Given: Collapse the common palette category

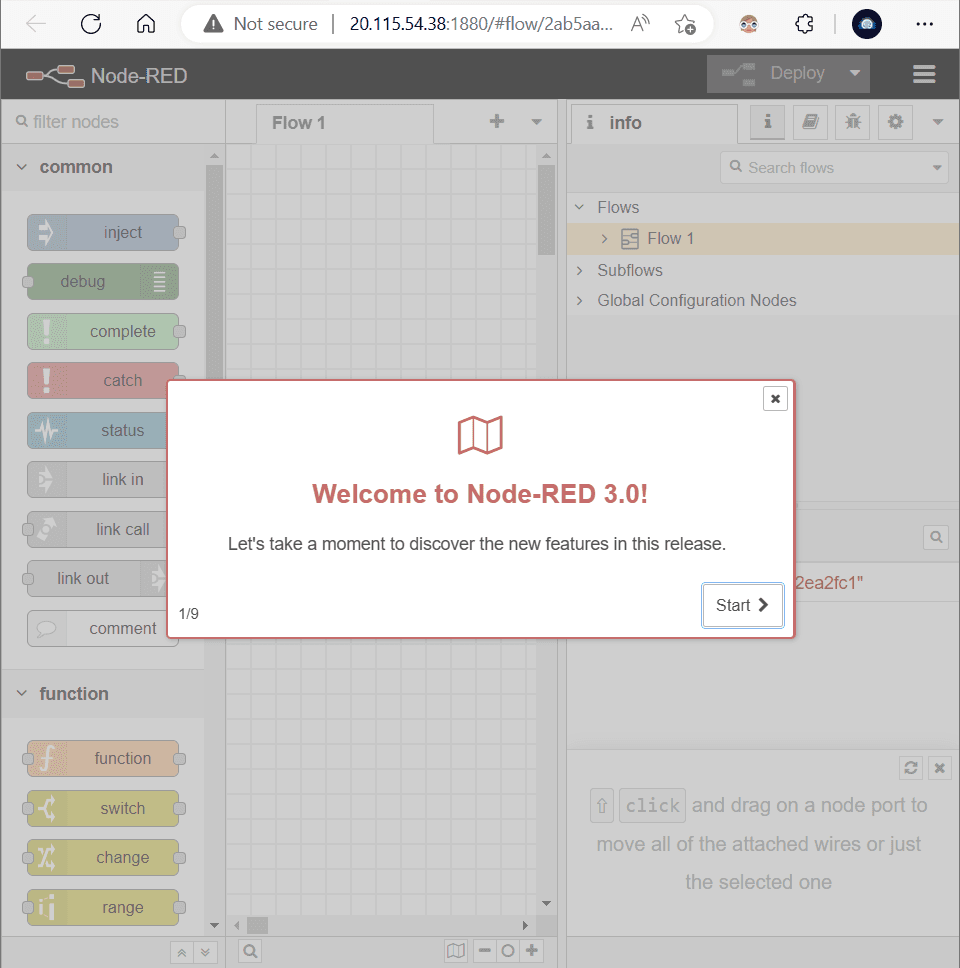Looking at the screenshot, I should [22, 167].
